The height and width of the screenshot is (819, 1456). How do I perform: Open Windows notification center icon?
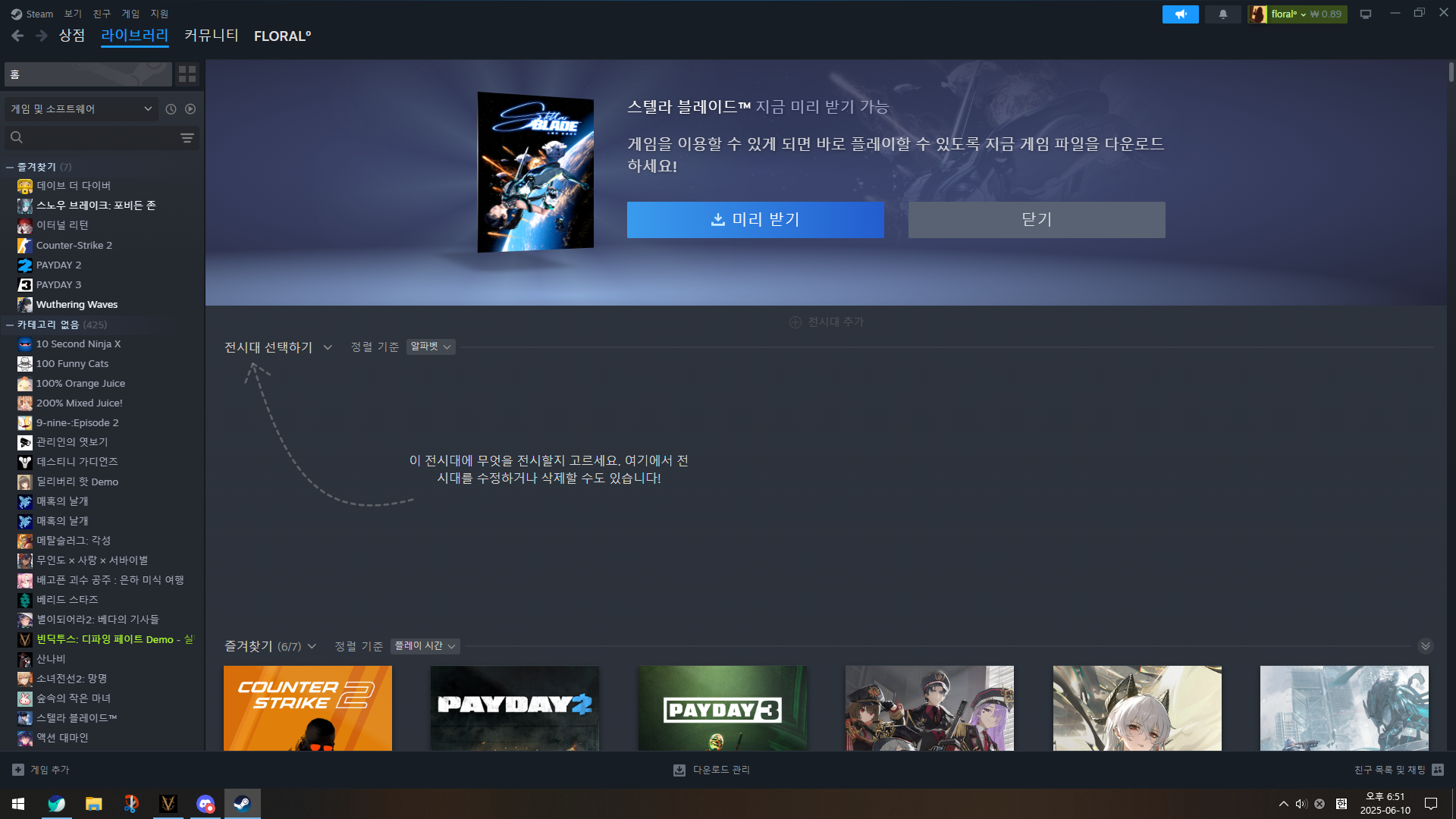(x=1431, y=804)
